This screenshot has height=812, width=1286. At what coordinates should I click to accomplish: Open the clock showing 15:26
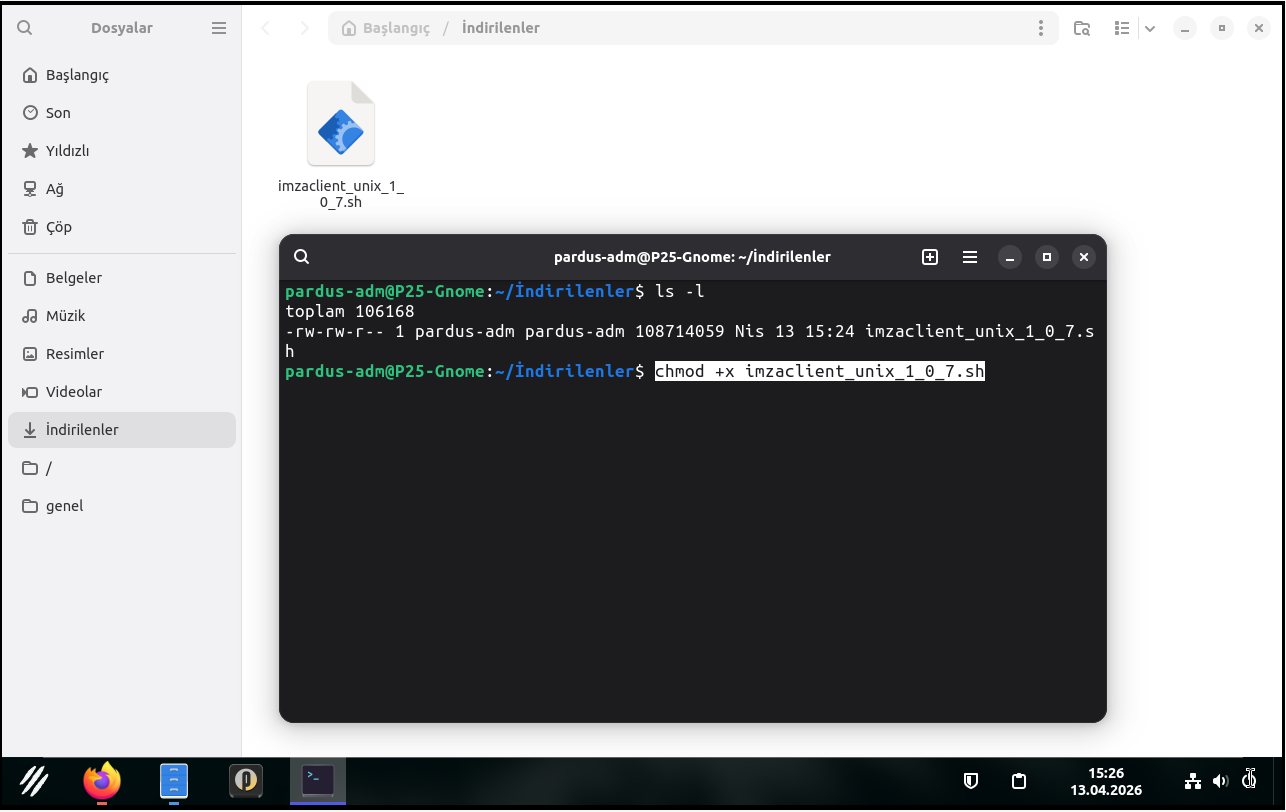1106,781
